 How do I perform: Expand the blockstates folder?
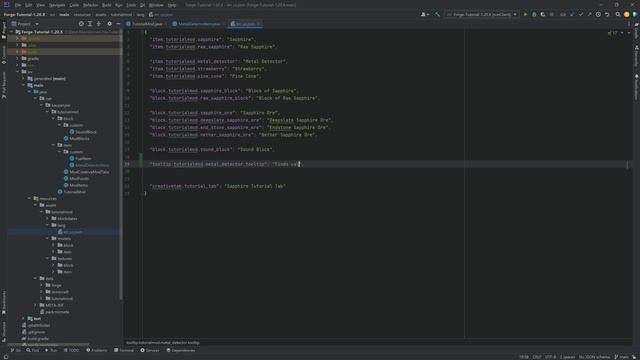47,218
